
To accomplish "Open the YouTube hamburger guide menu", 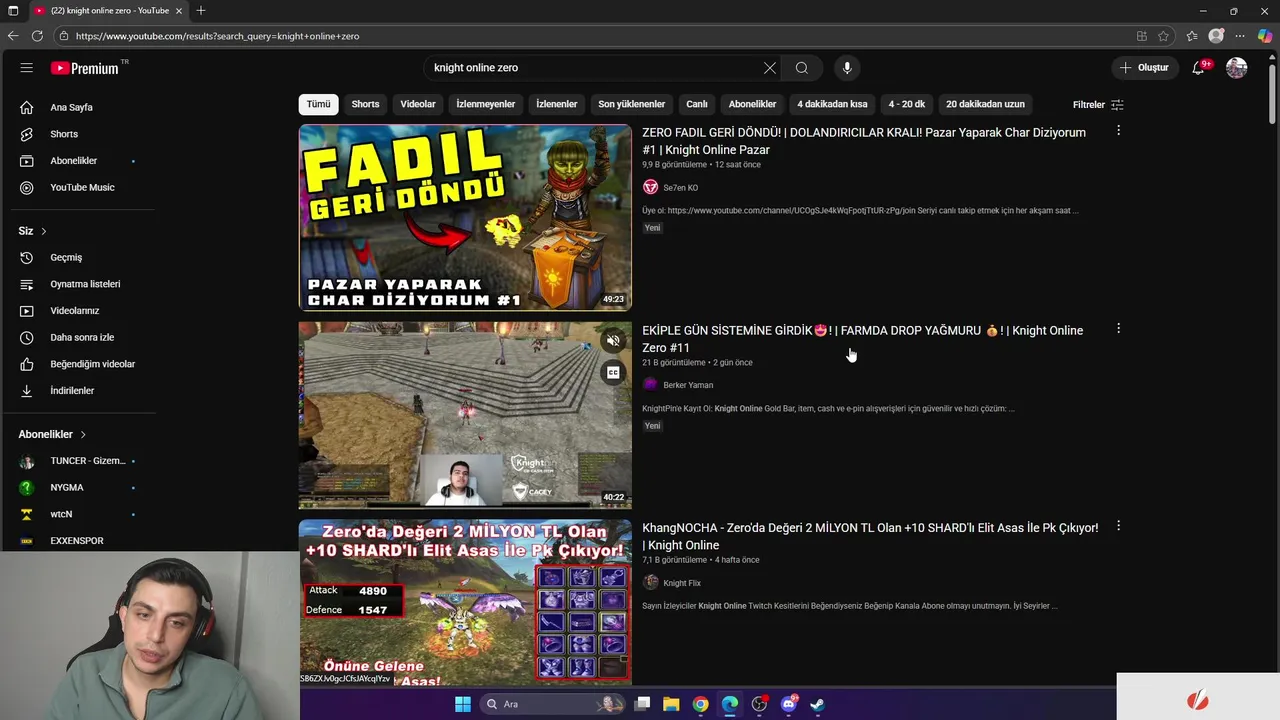I will click(x=27, y=68).
